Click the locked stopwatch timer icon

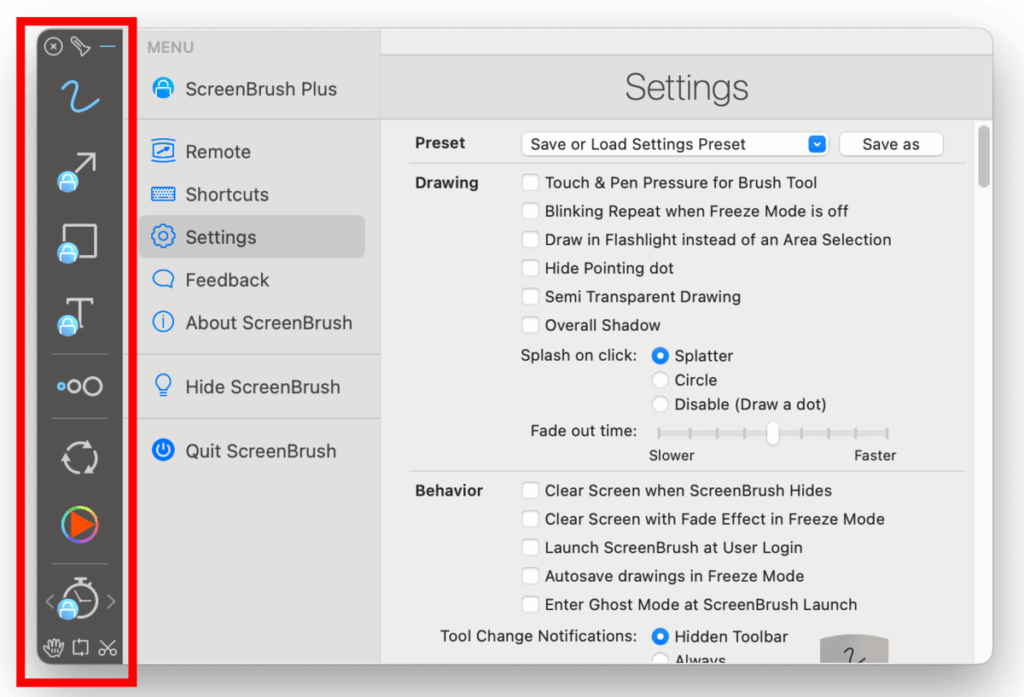pos(78,598)
